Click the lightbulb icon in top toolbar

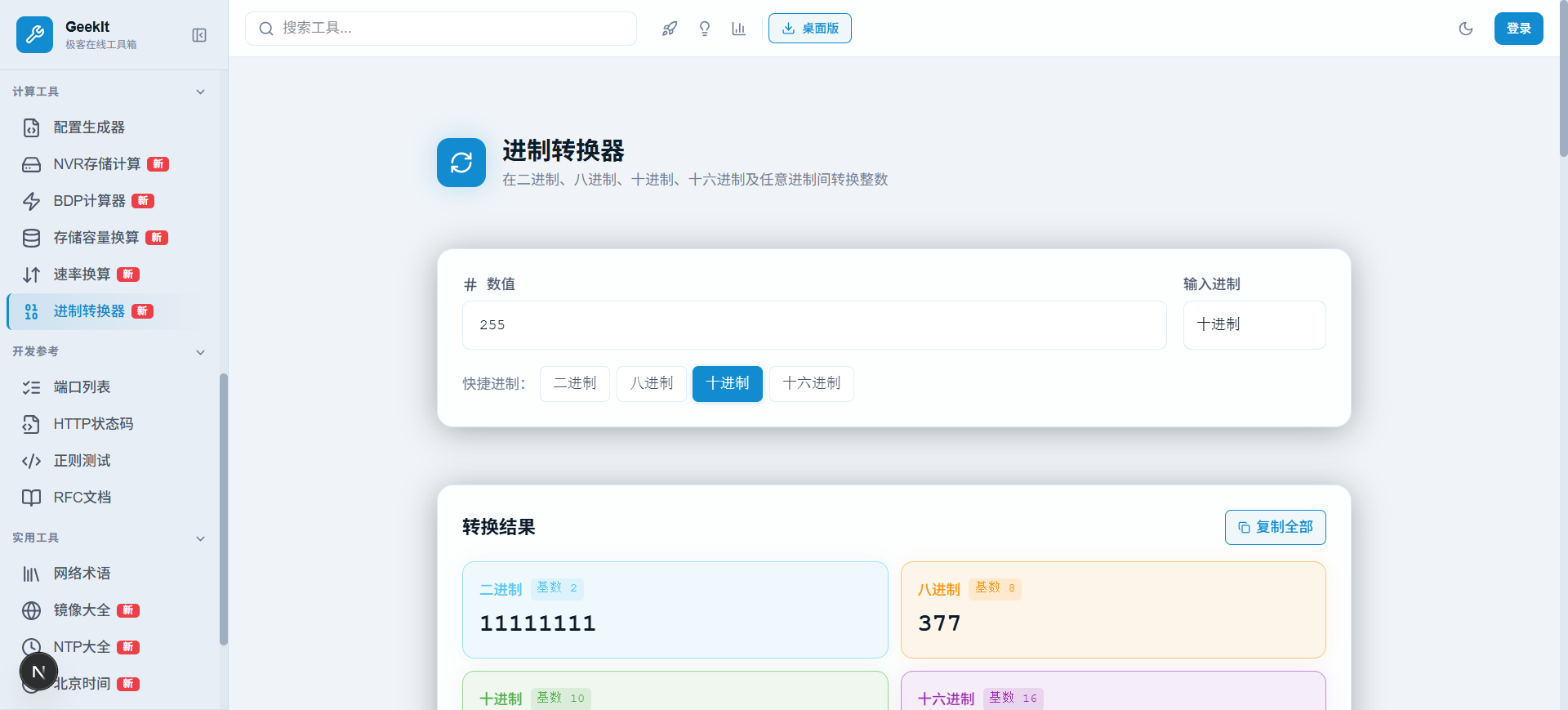click(705, 29)
